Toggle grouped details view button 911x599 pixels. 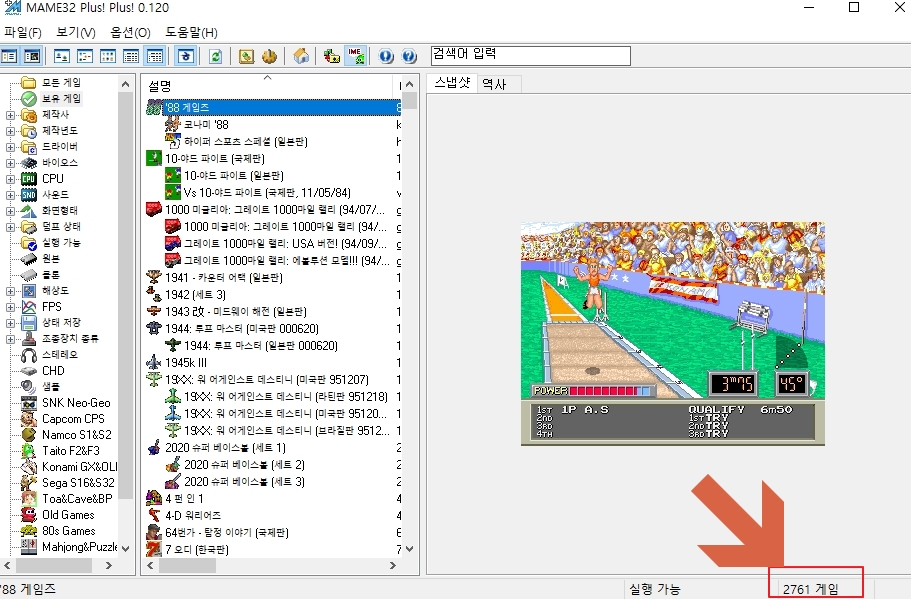coord(155,56)
